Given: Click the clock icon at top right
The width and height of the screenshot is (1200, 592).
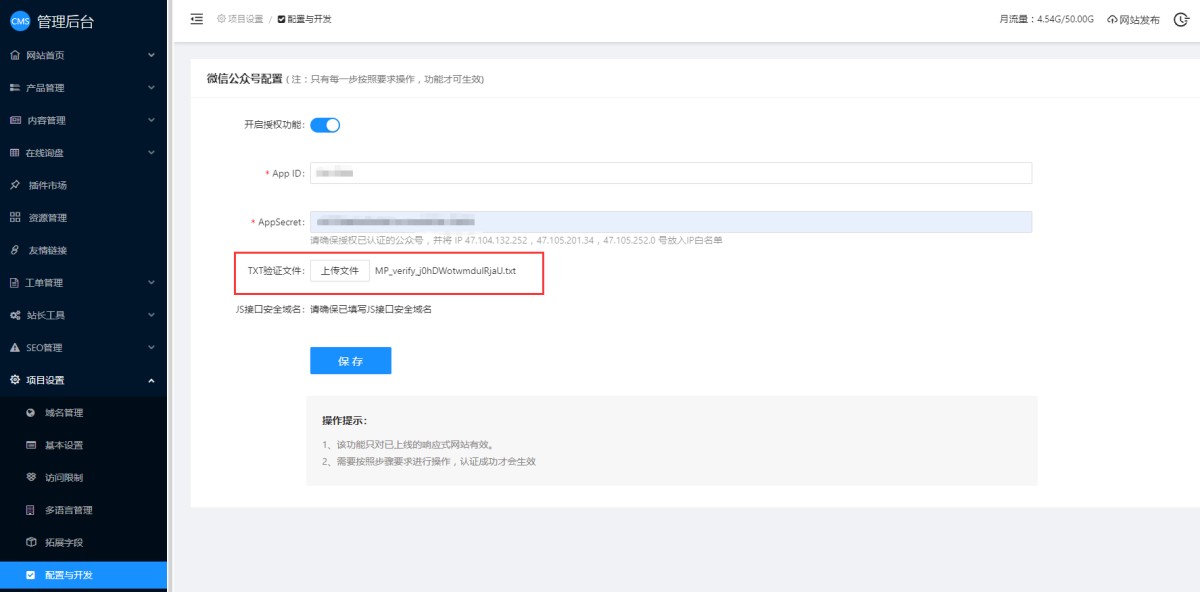Looking at the screenshot, I should (1180, 19).
